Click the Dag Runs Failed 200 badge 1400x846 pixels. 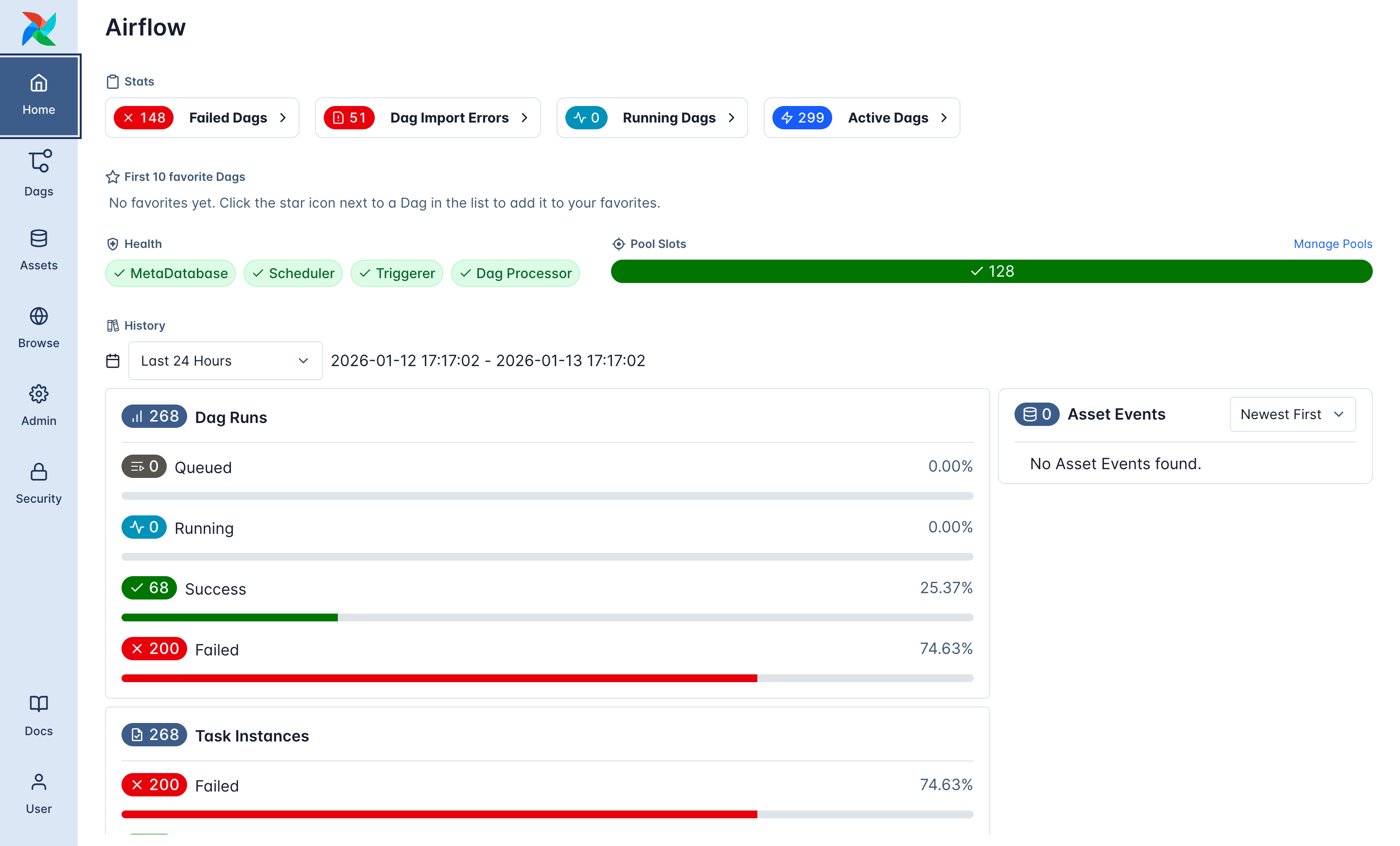click(155, 649)
